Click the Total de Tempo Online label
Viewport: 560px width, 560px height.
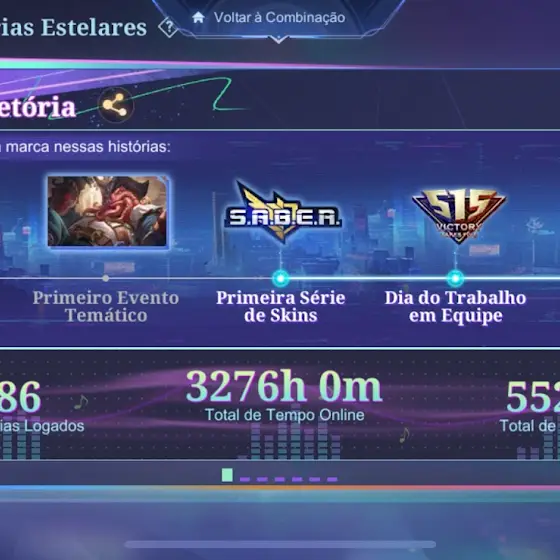click(285, 415)
